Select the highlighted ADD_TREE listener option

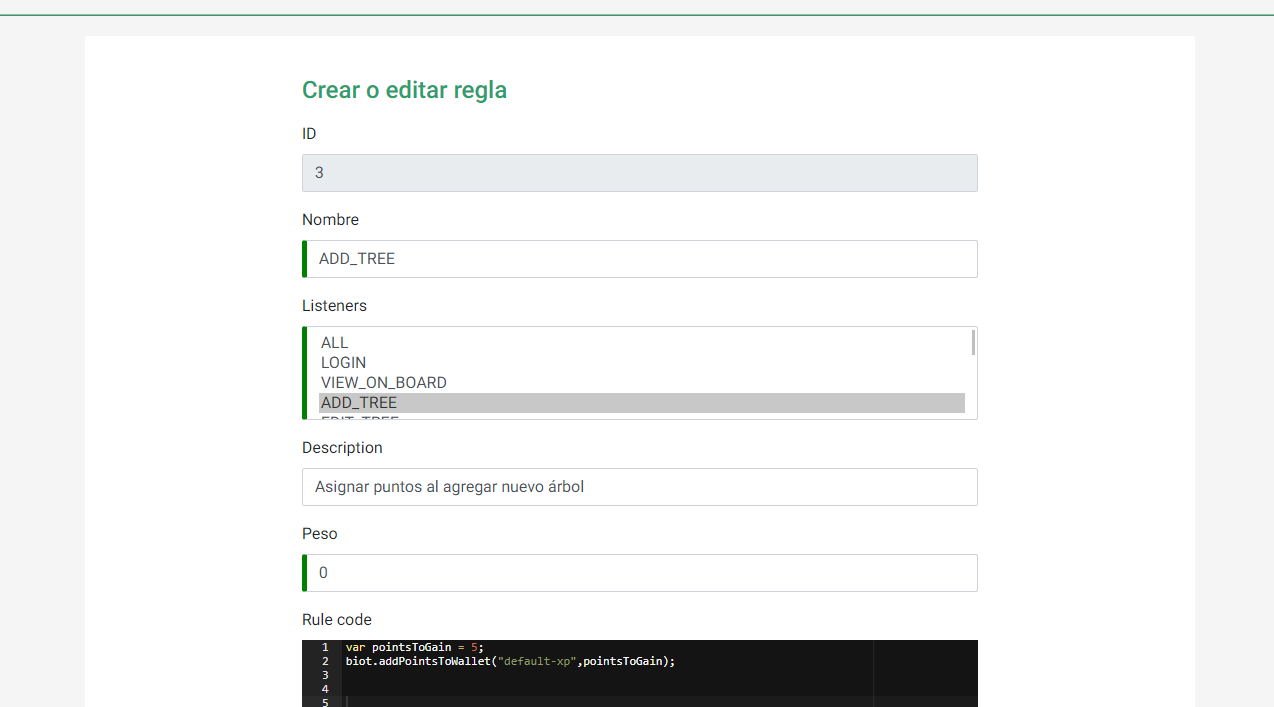pos(642,403)
